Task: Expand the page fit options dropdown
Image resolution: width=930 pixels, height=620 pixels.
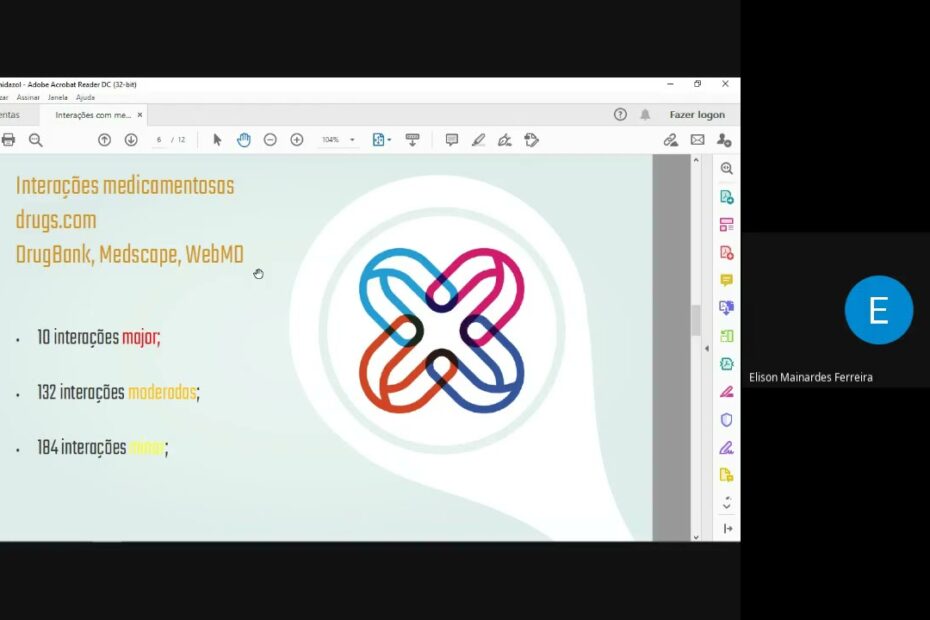Action: click(389, 140)
